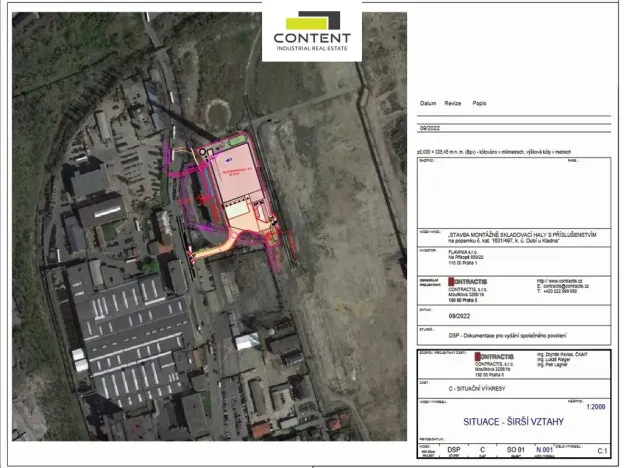This screenshot has height=468, width=624.
Task: Click the Contractis logo beside the contact details
Action: click(468, 283)
